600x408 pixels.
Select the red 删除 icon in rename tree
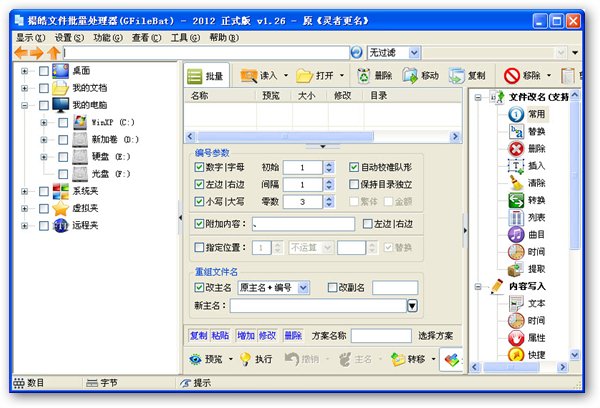tap(516, 149)
